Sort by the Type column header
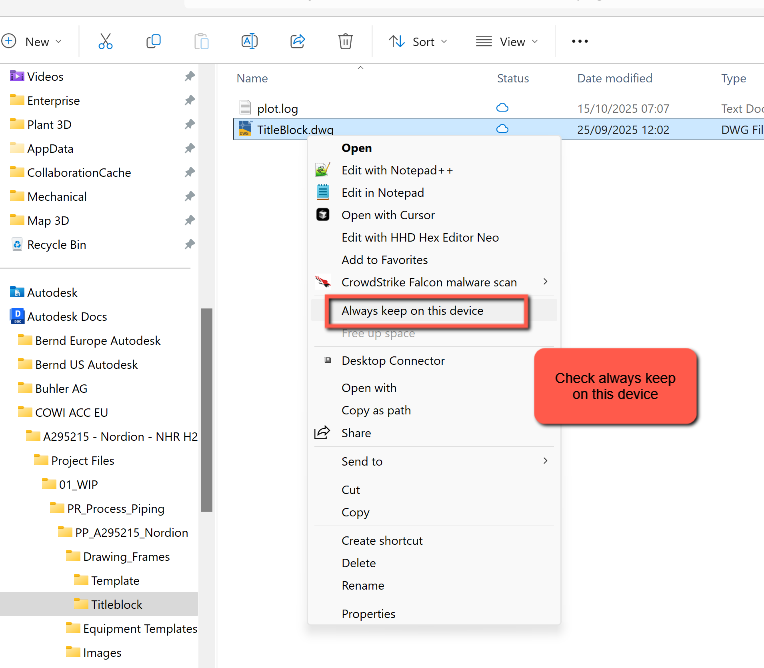764x668 pixels. (733, 78)
